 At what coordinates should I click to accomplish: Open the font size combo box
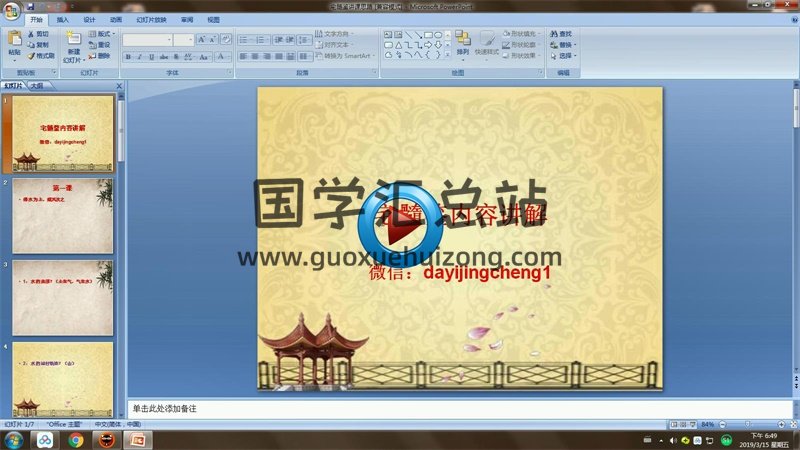[x=183, y=39]
